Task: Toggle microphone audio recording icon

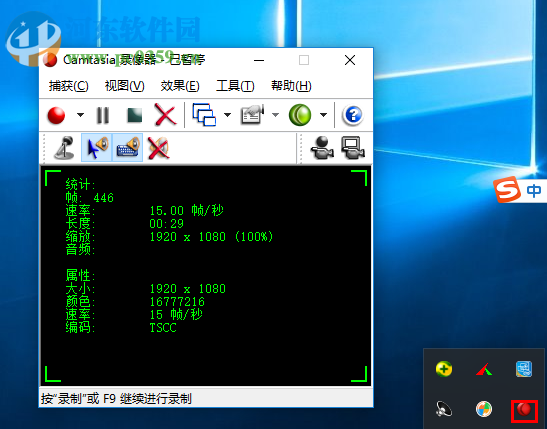Action: click(65, 148)
